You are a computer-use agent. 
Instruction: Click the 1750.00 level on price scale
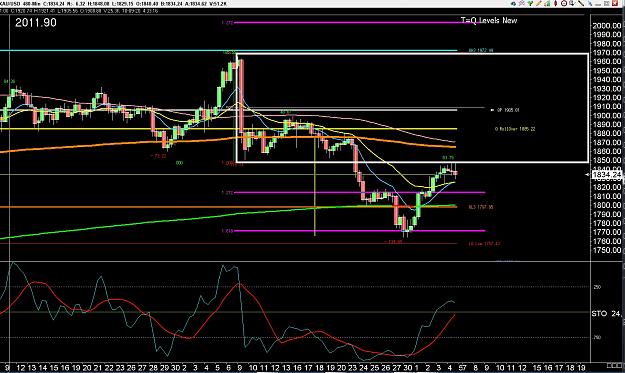[x=606, y=250]
